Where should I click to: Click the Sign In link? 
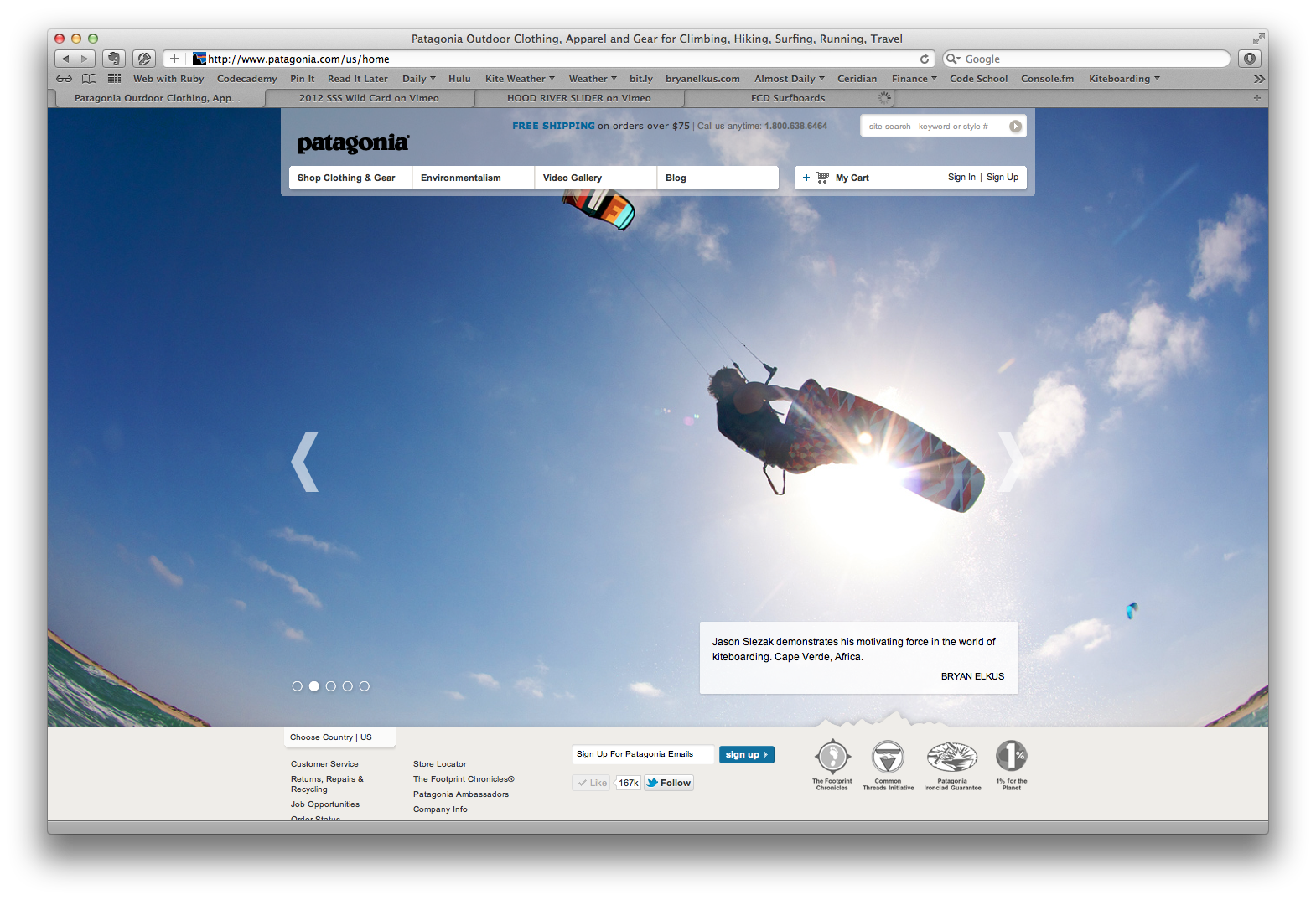point(961,178)
